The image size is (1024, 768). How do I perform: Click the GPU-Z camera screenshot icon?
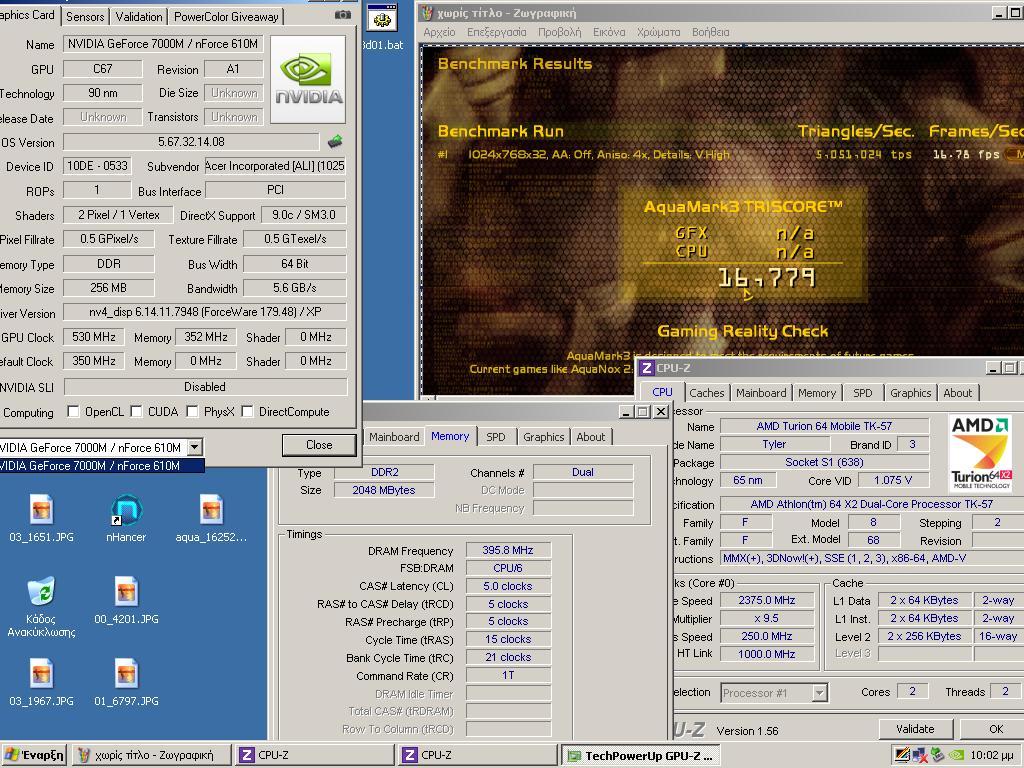[343, 14]
